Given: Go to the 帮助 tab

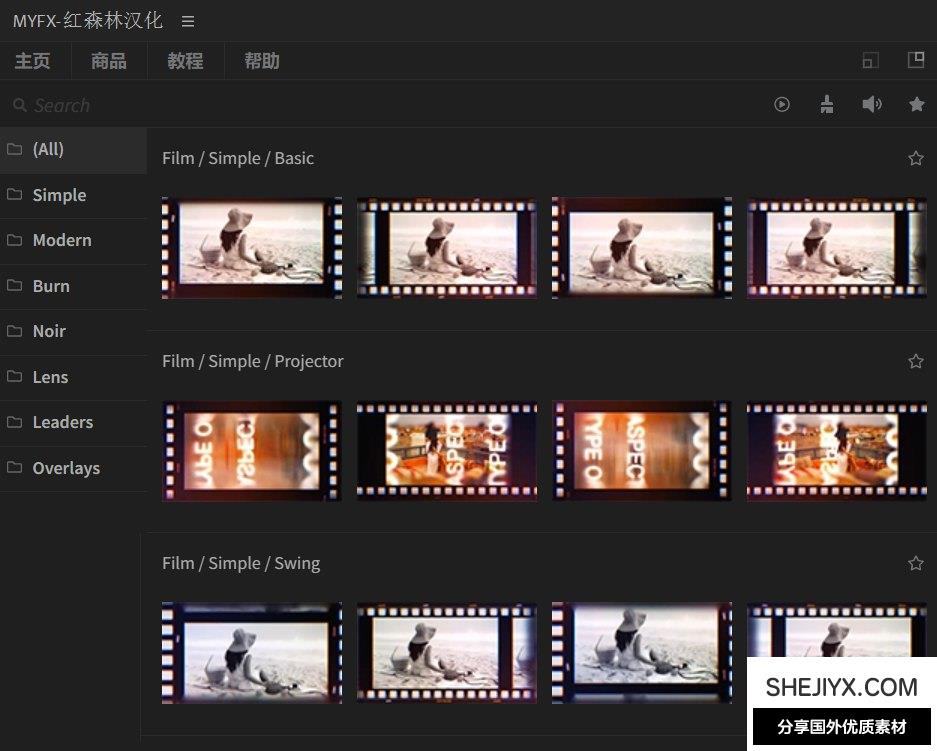Looking at the screenshot, I should click(x=262, y=61).
